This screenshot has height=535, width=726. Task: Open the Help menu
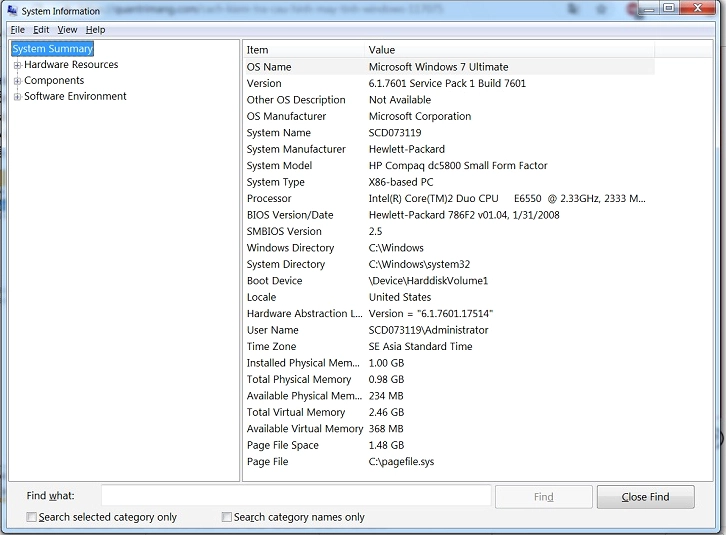95,30
